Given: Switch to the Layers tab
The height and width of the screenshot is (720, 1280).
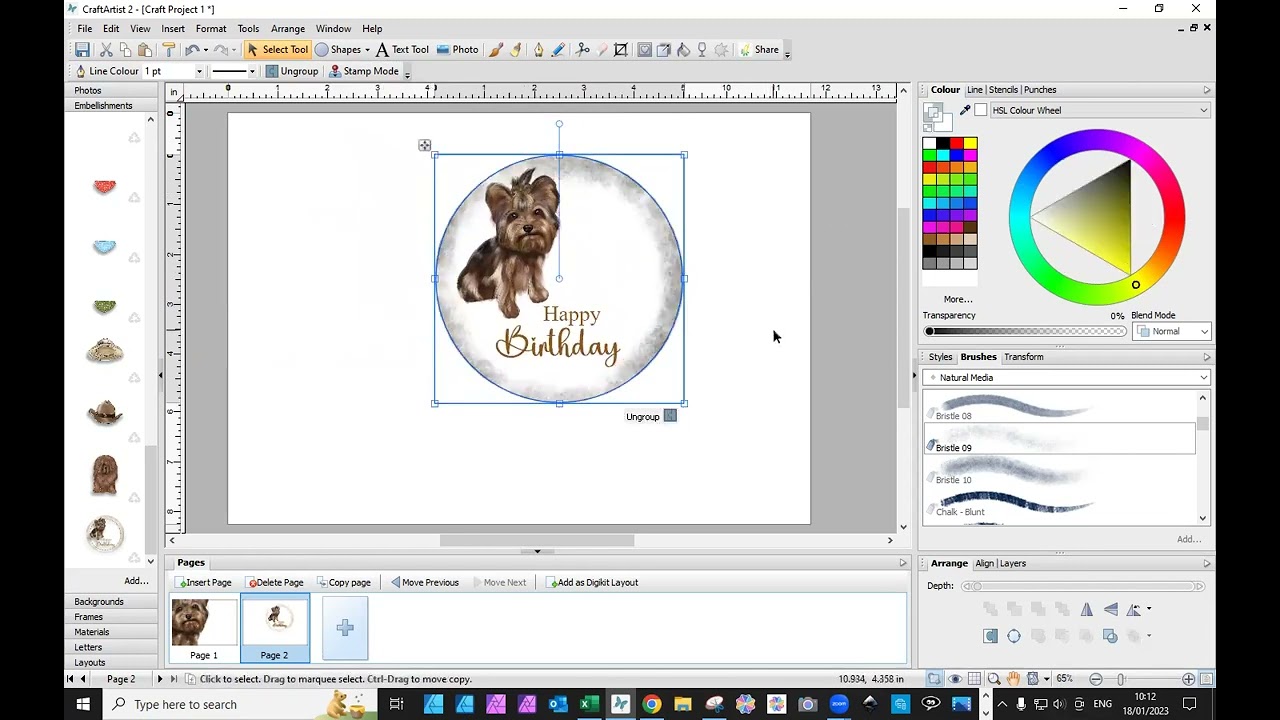Looking at the screenshot, I should pyautogui.click(x=1013, y=564).
